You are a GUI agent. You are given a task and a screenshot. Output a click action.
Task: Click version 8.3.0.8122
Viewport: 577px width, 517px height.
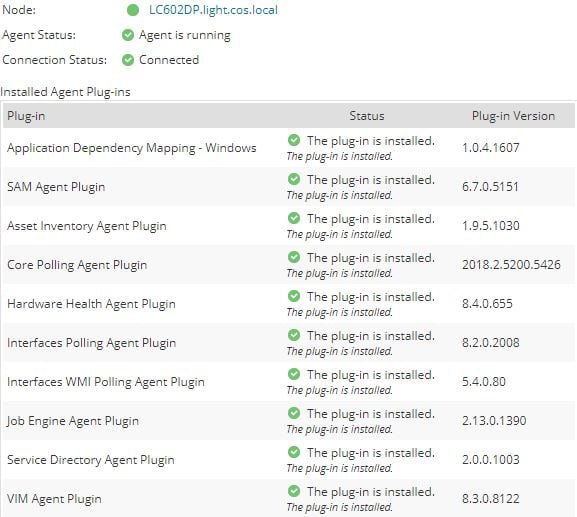point(491,499)
